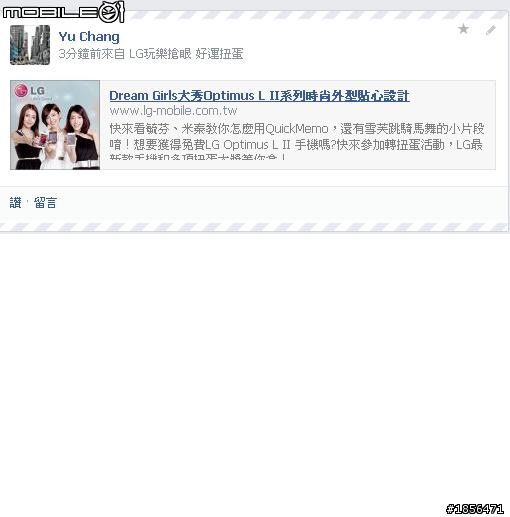
Task: Click the truncated last description line
Action: click(x=198, y=156)
